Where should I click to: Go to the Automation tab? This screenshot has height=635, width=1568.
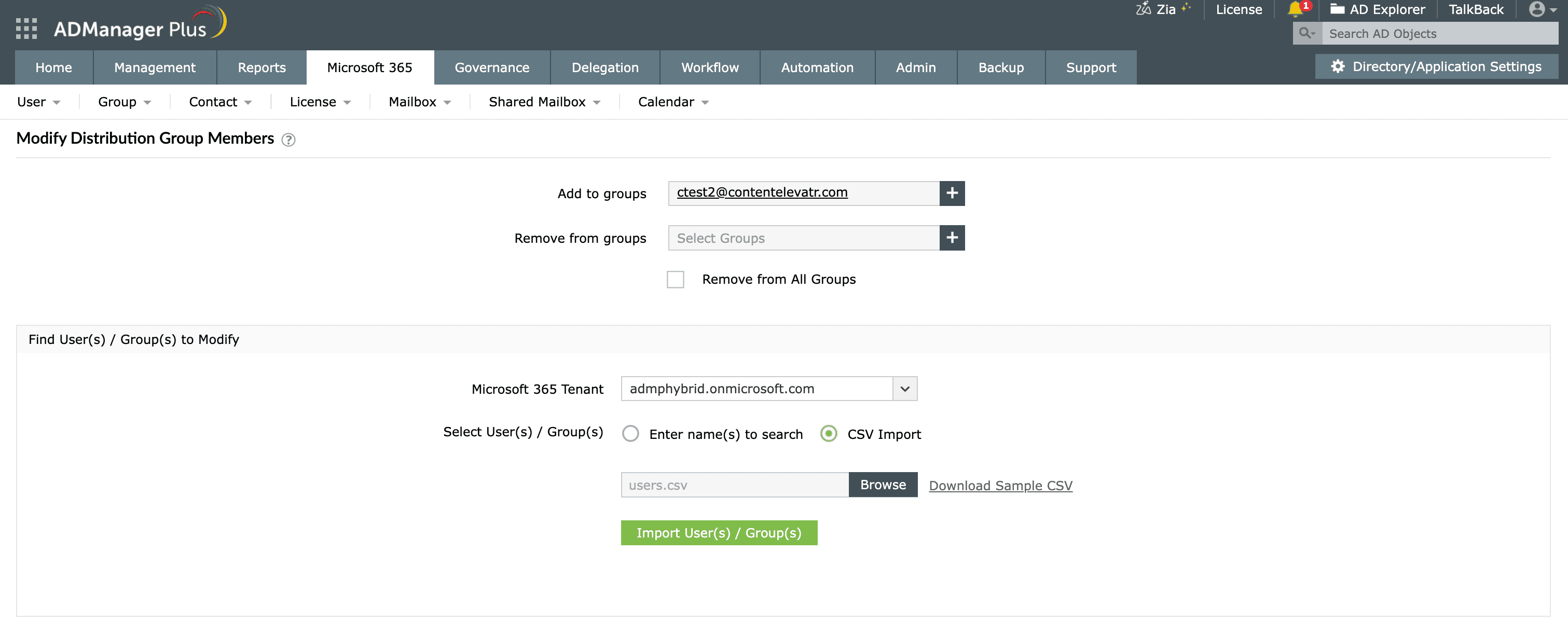tap(817, 67)
